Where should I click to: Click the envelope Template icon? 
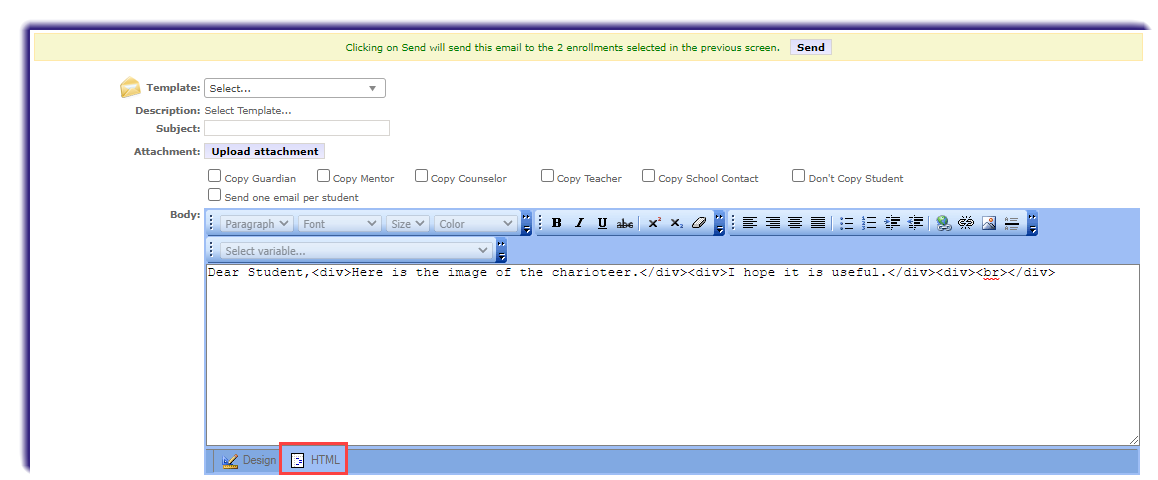click(x=130, y=87)
